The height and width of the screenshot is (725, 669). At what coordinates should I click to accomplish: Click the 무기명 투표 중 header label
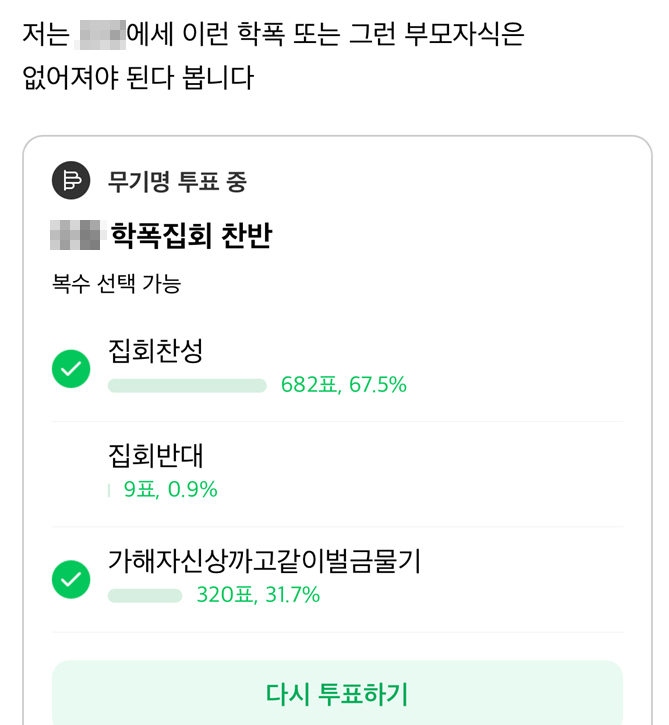tap(177, 182)
